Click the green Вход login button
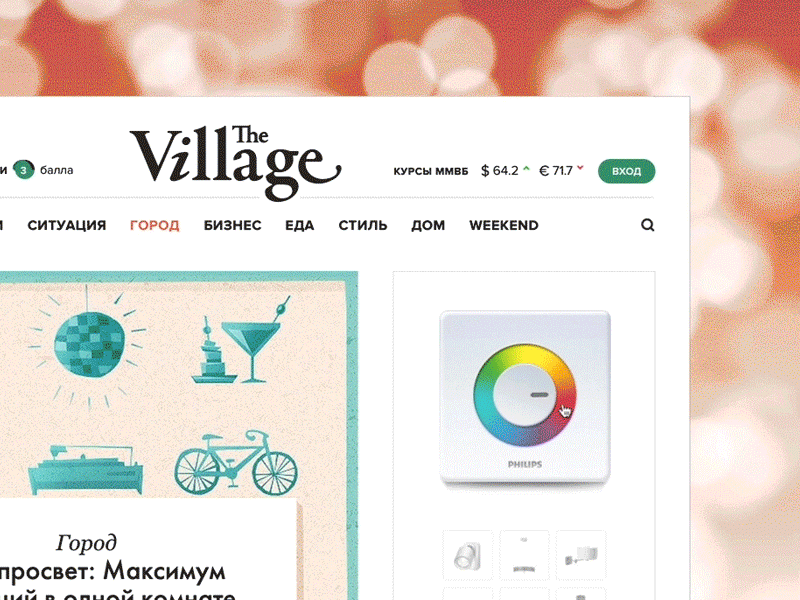Screen dimensions: 800x600 pos(627,171)
